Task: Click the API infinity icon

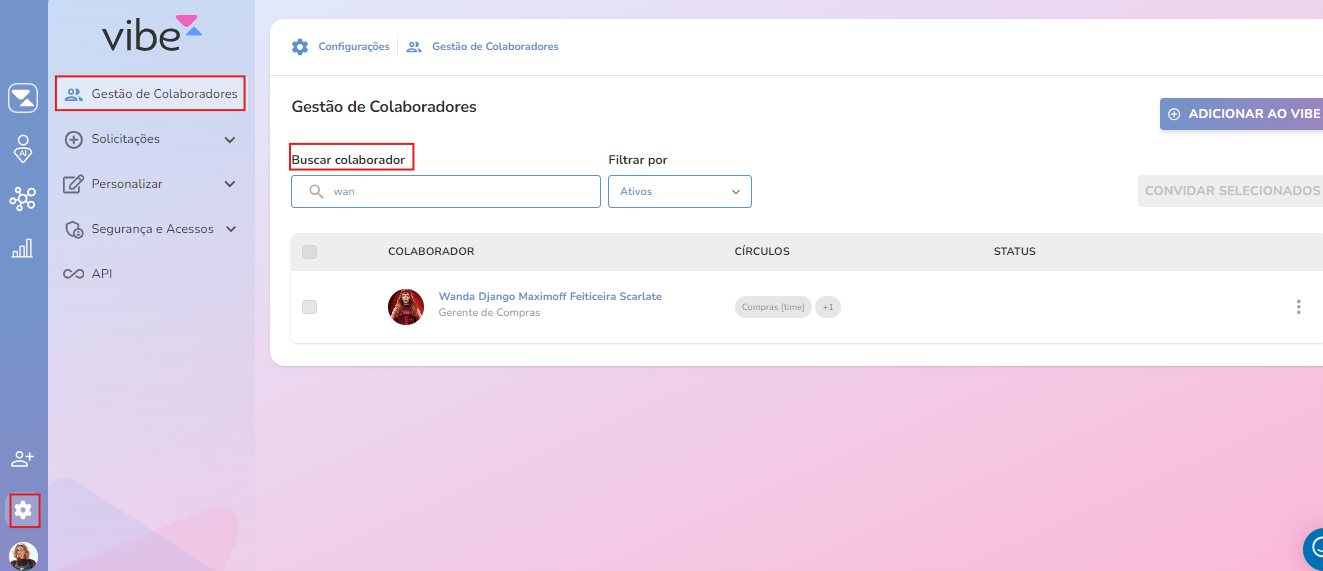Action: (x=73, y=274)
